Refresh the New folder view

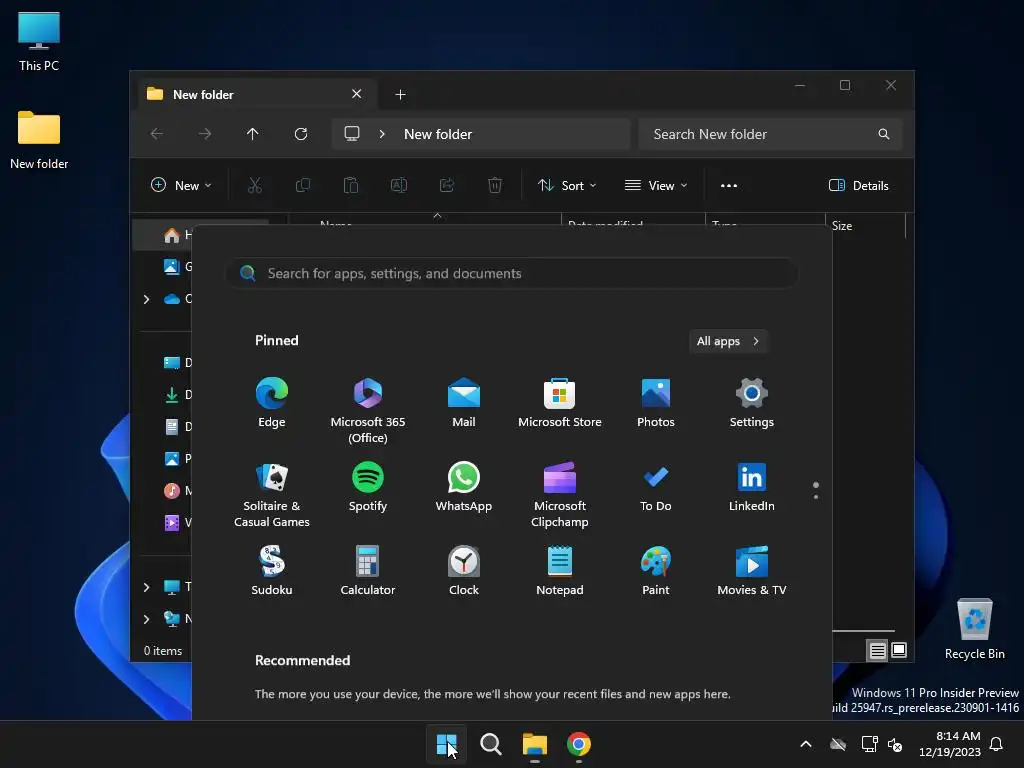[301, 134]
